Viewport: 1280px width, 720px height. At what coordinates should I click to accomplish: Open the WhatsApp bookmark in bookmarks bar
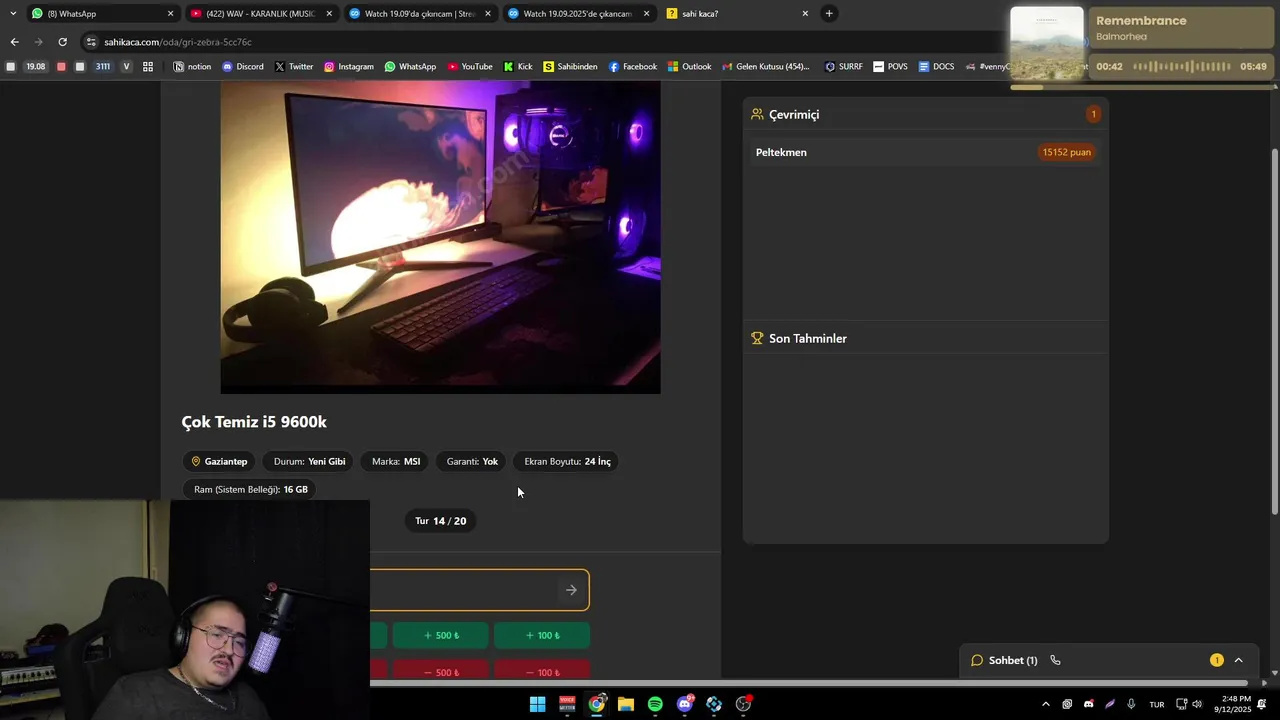(410, 67)
